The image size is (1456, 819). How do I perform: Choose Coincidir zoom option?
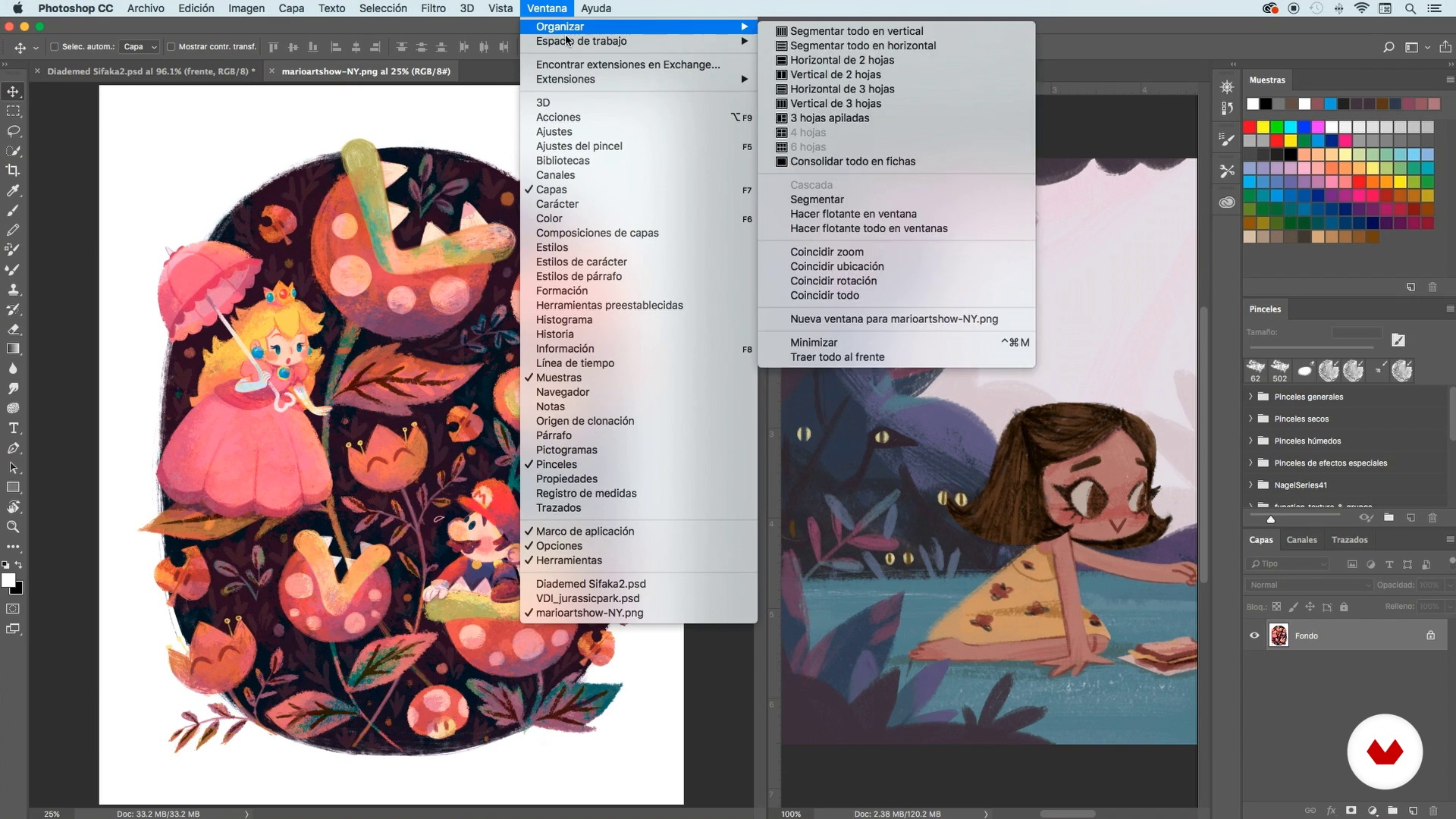pos(896,252)
